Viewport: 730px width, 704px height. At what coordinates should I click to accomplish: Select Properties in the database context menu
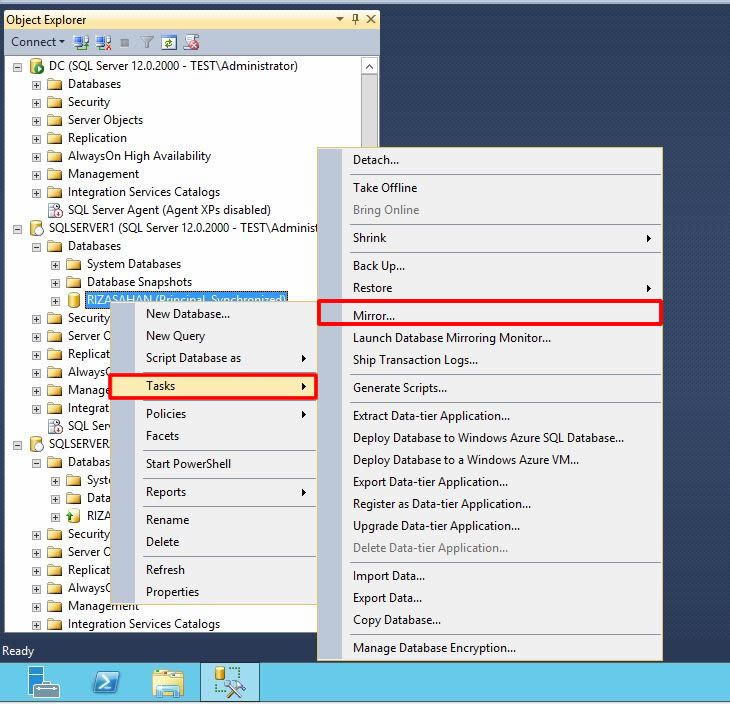(x=172, y=592)
